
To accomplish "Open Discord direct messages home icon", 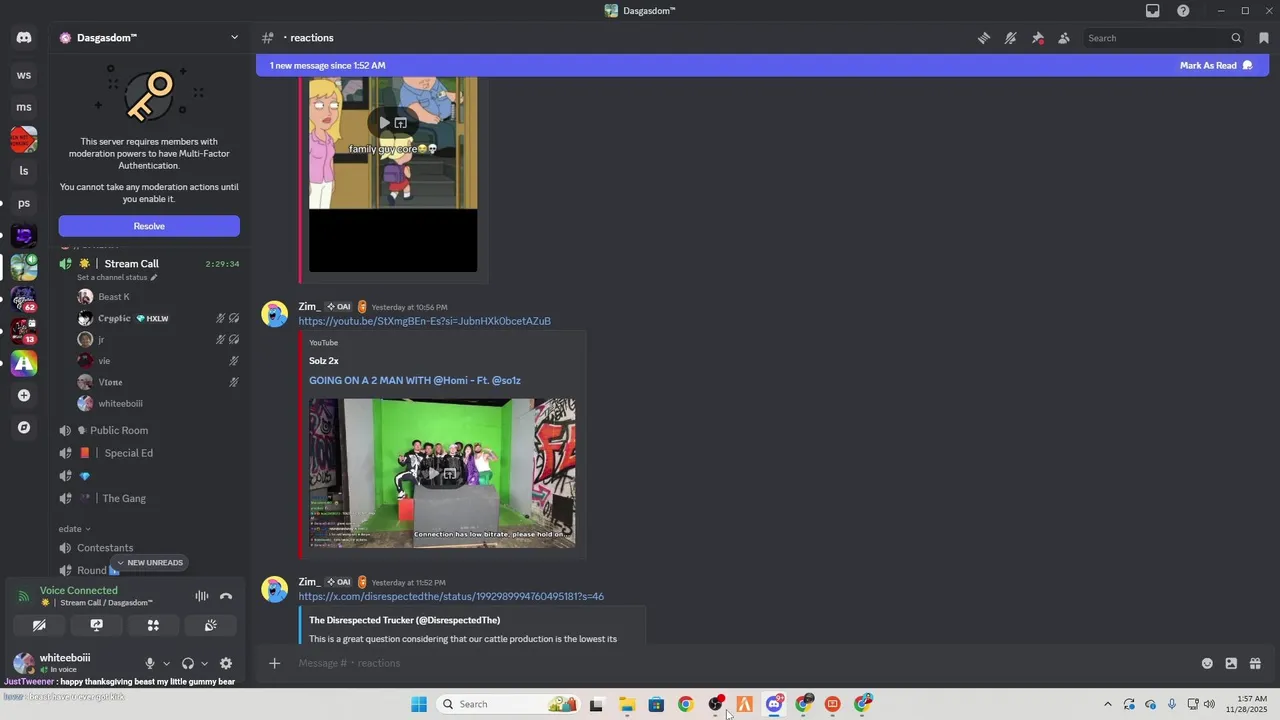I will (x=24, y=38).
